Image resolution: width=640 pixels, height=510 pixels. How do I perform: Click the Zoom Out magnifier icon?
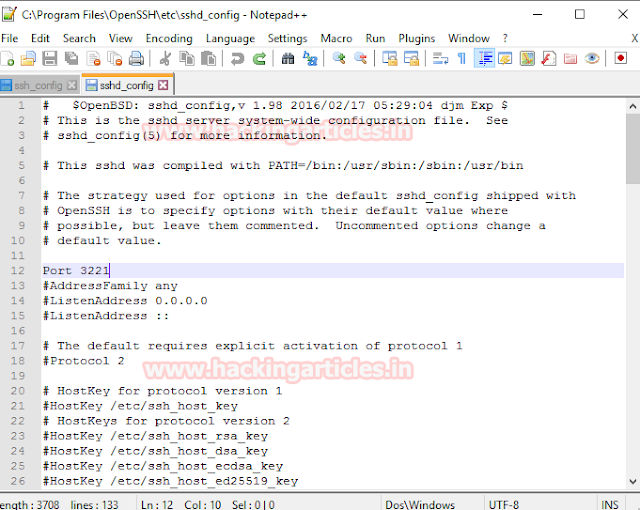[360, 59]
